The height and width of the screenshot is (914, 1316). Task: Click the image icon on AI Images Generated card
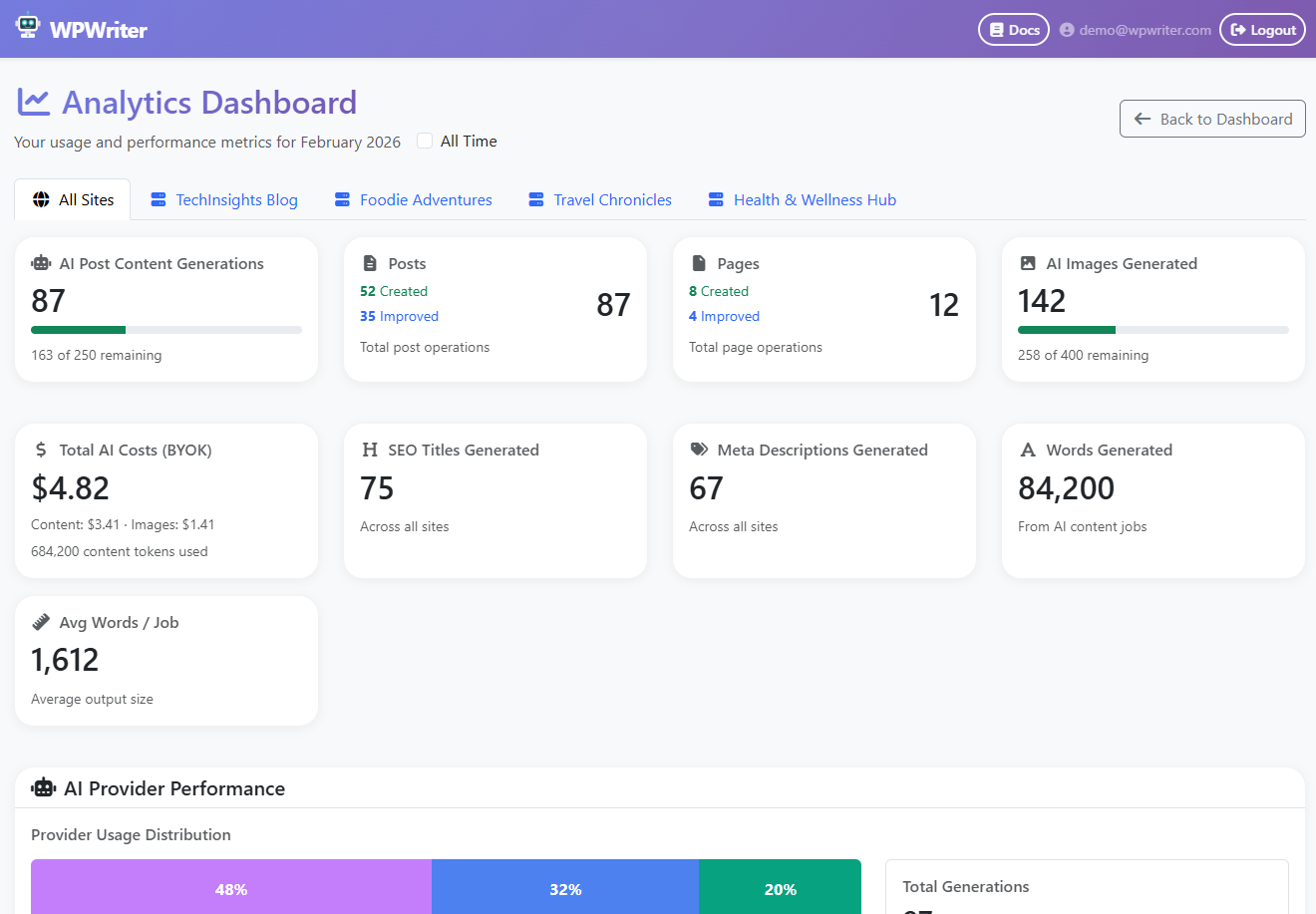pos(1026,262)
